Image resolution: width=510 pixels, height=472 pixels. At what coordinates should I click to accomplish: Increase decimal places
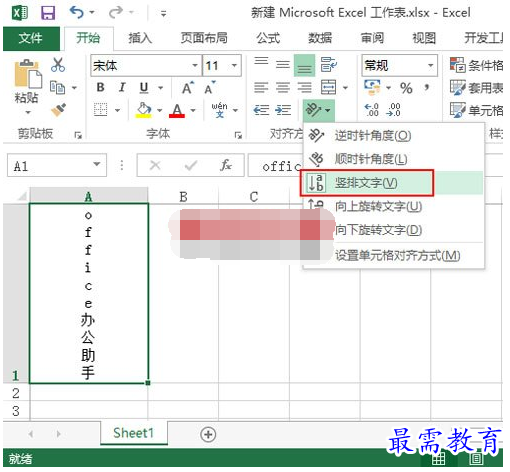click(x=372, y=110)
